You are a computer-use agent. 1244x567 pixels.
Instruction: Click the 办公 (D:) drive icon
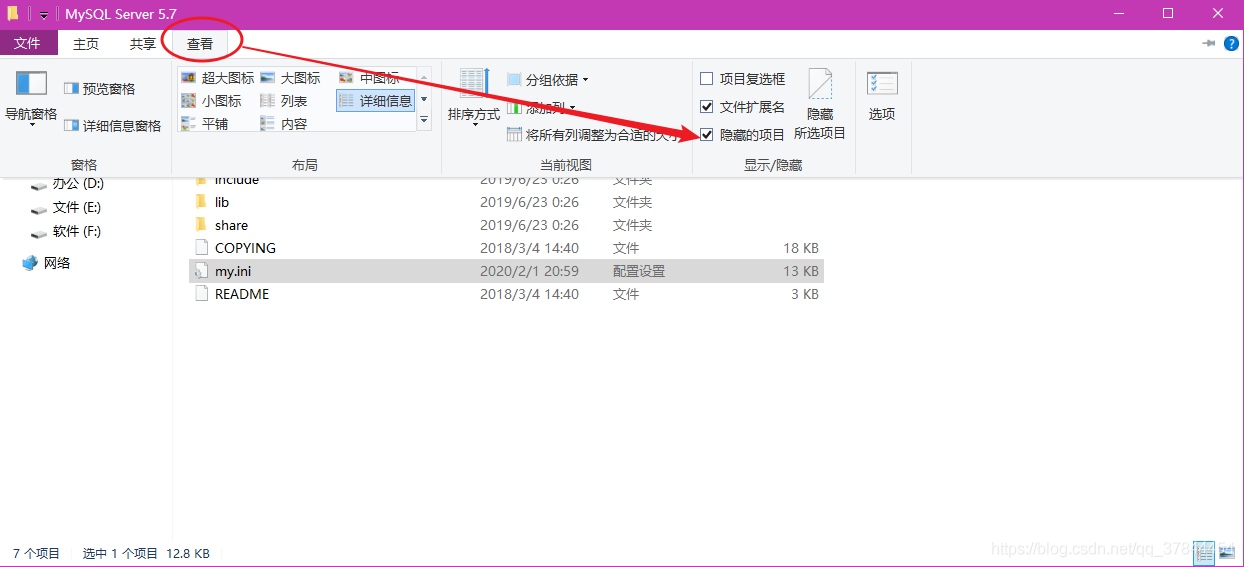pyautogui.click(x=39, y=184)
